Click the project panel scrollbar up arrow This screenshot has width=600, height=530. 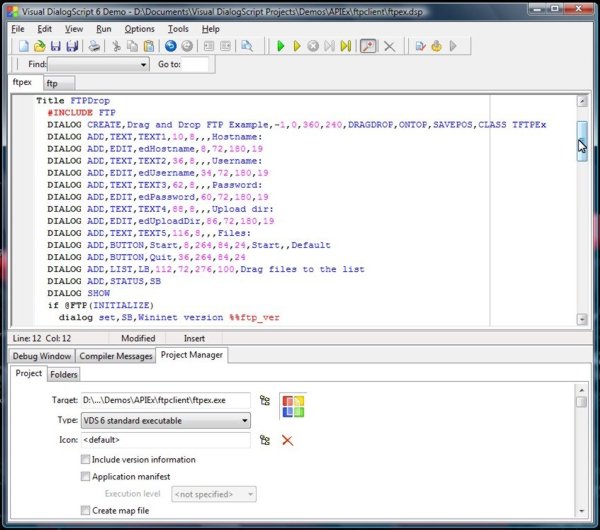click(x=582, y=390)
